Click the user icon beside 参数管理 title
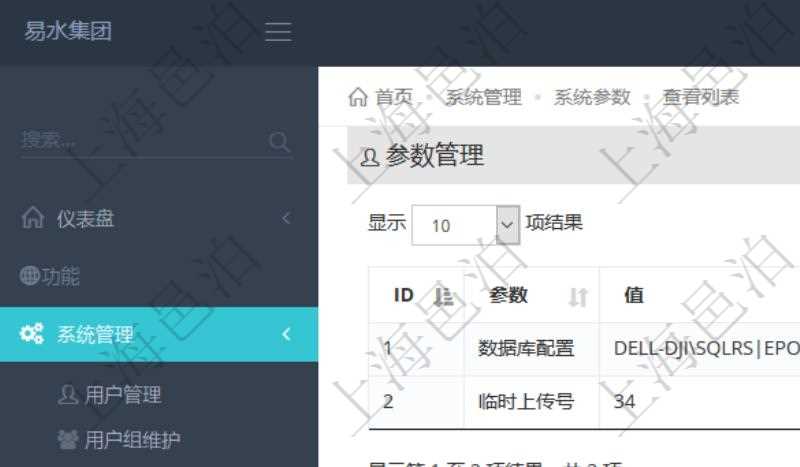Viewport: 800px width, 467px height. point(369,156)
